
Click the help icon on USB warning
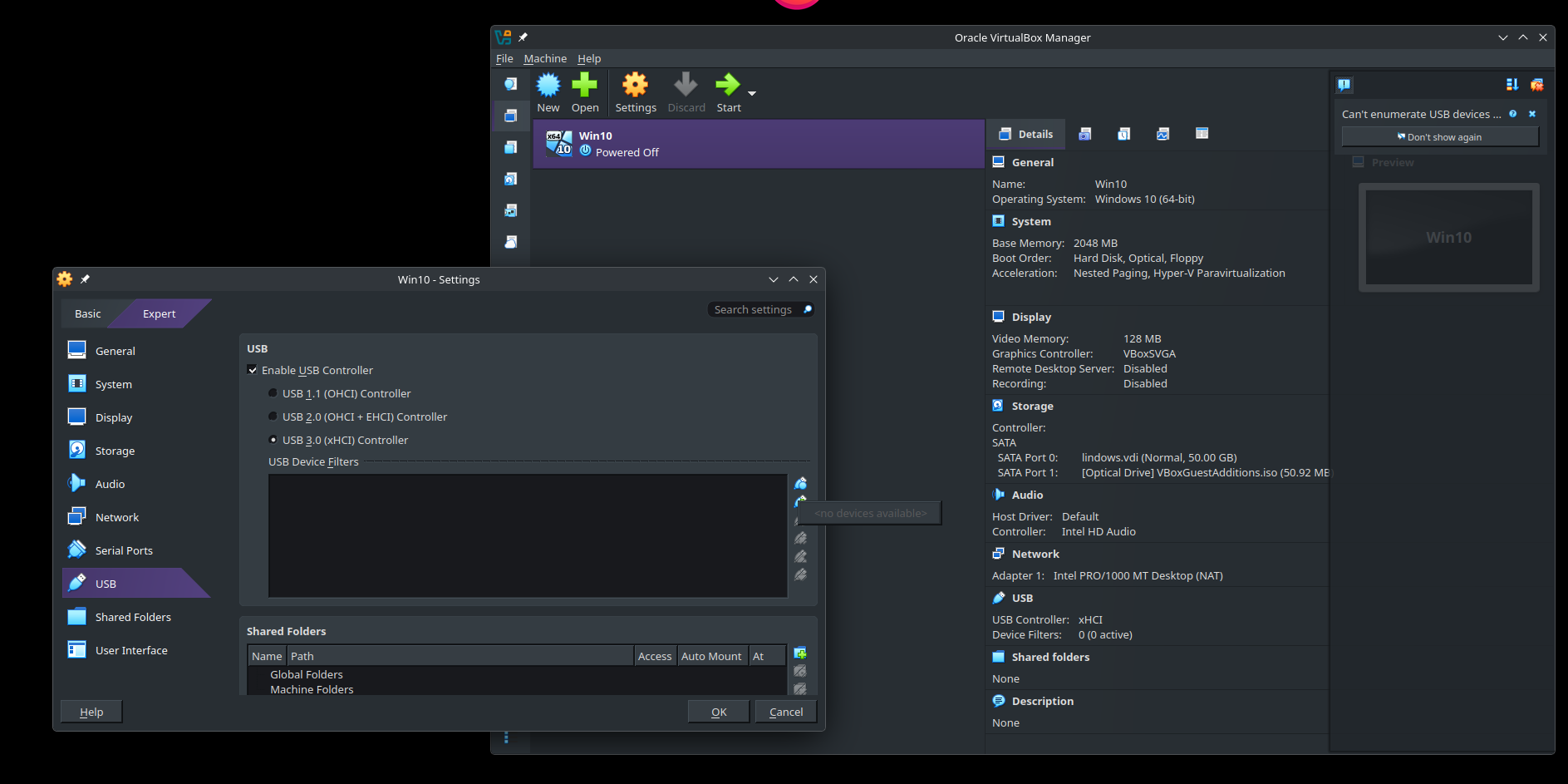pyautogui.click(x=1512, y=114)
